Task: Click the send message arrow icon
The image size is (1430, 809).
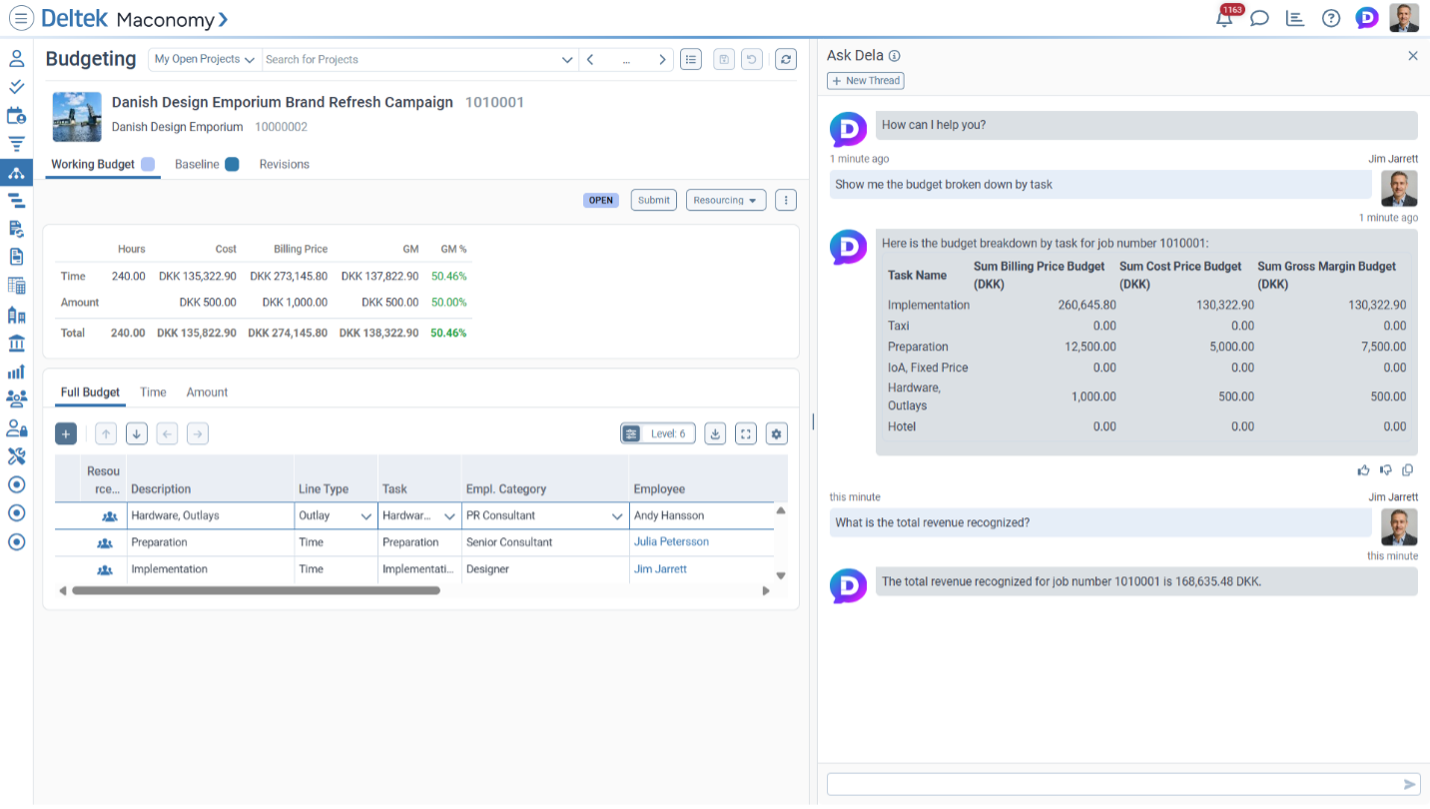Action: pos(1410,785)
